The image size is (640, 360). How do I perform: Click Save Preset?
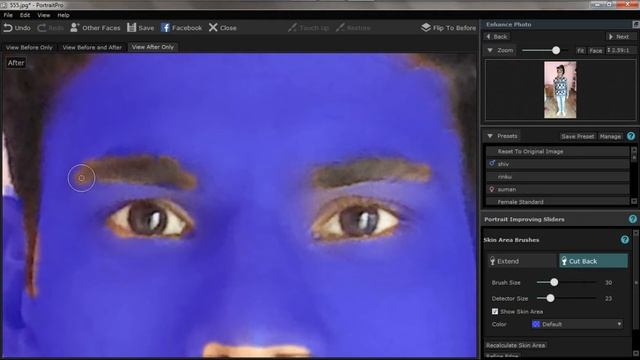click(578, 136)
